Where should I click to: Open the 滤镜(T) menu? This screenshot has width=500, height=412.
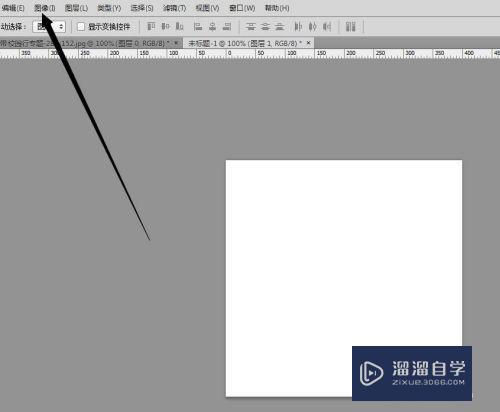(x=174, y=8)
